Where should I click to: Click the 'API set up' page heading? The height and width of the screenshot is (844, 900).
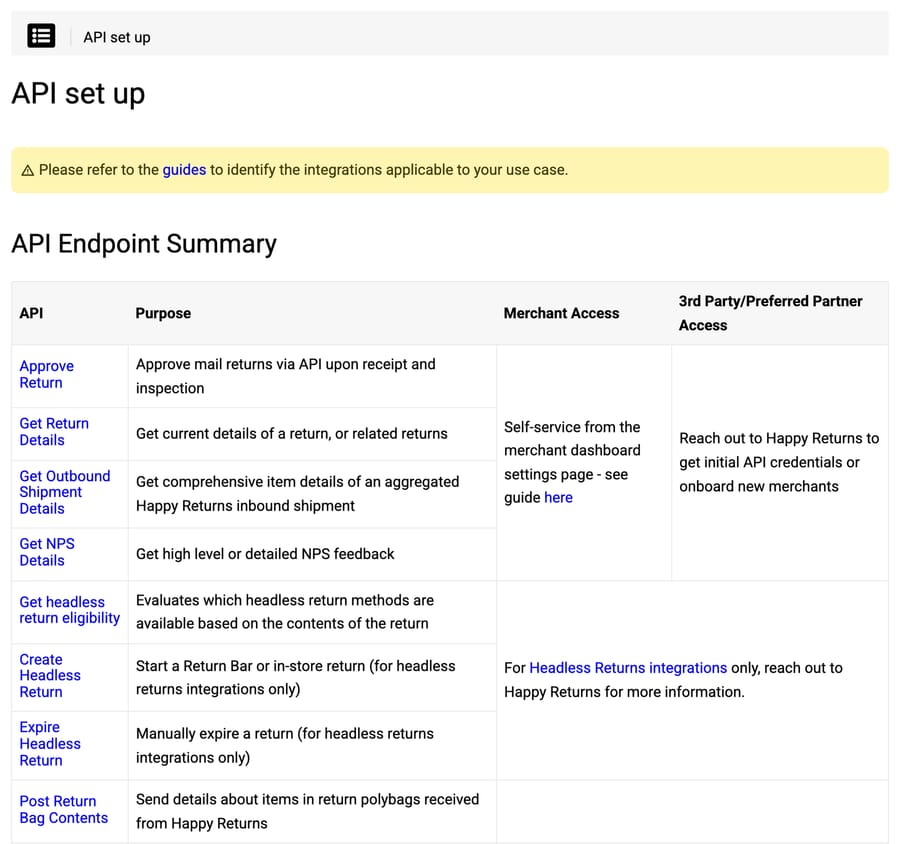[78, 94]
